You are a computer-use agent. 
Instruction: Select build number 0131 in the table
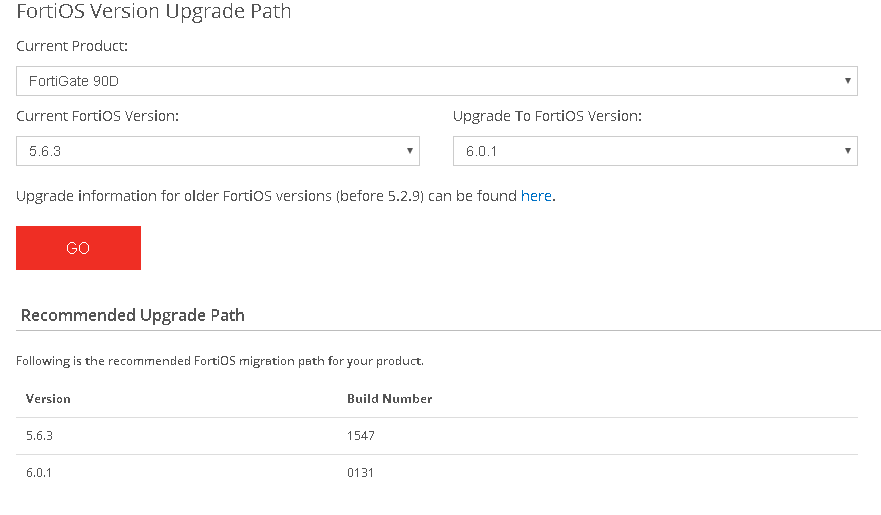360,472
